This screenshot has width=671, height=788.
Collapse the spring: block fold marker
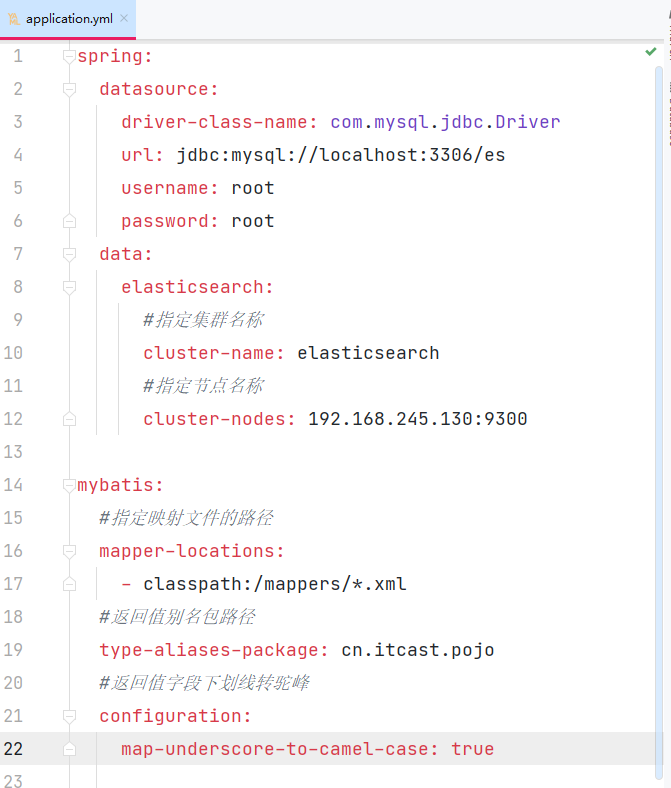[69, 56]
